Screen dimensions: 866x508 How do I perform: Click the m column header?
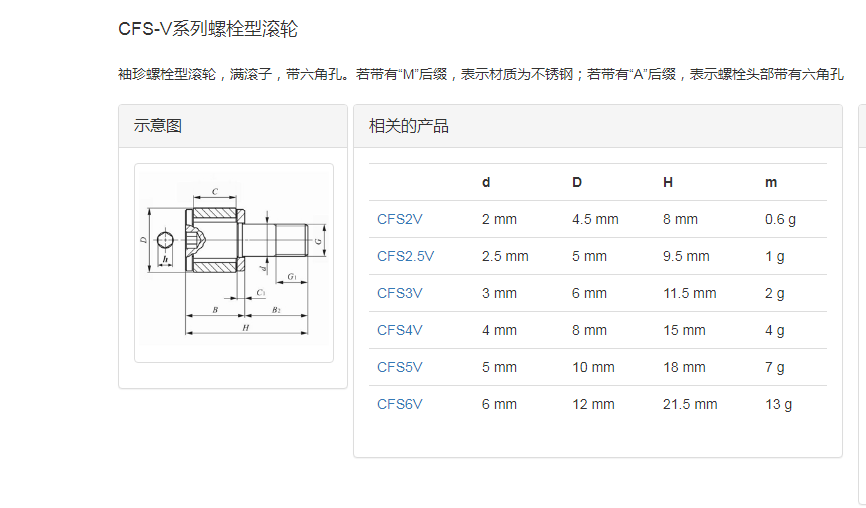click(771, 182)
